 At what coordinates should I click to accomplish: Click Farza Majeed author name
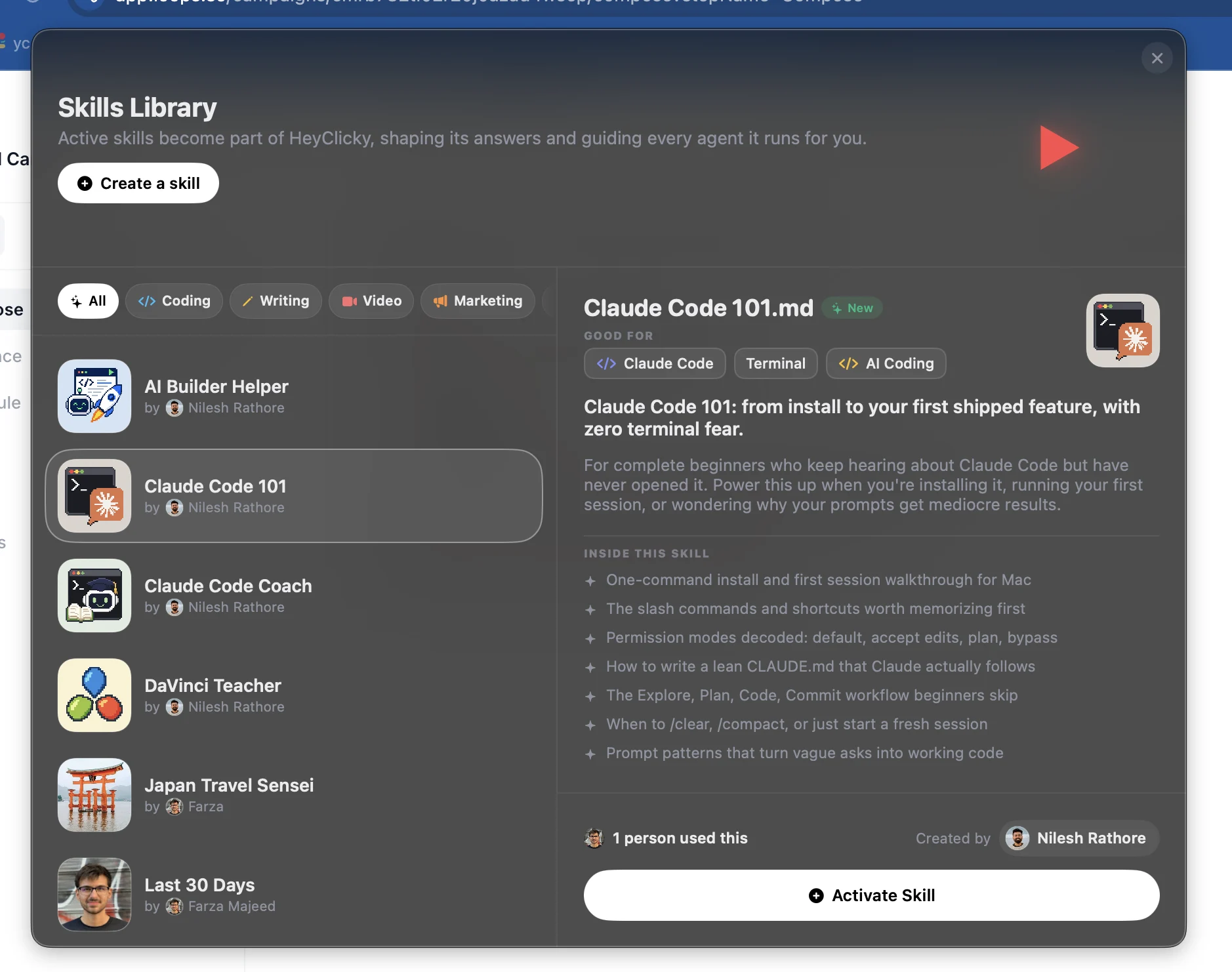tap(232, 906)
